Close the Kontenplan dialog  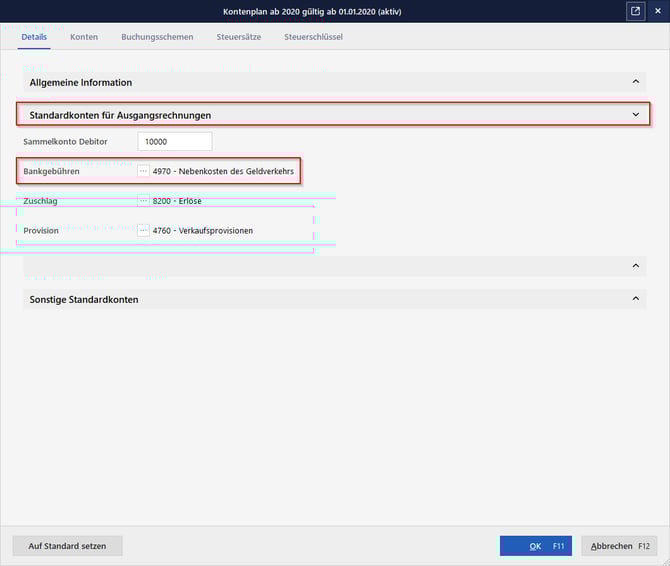point(658,11)
